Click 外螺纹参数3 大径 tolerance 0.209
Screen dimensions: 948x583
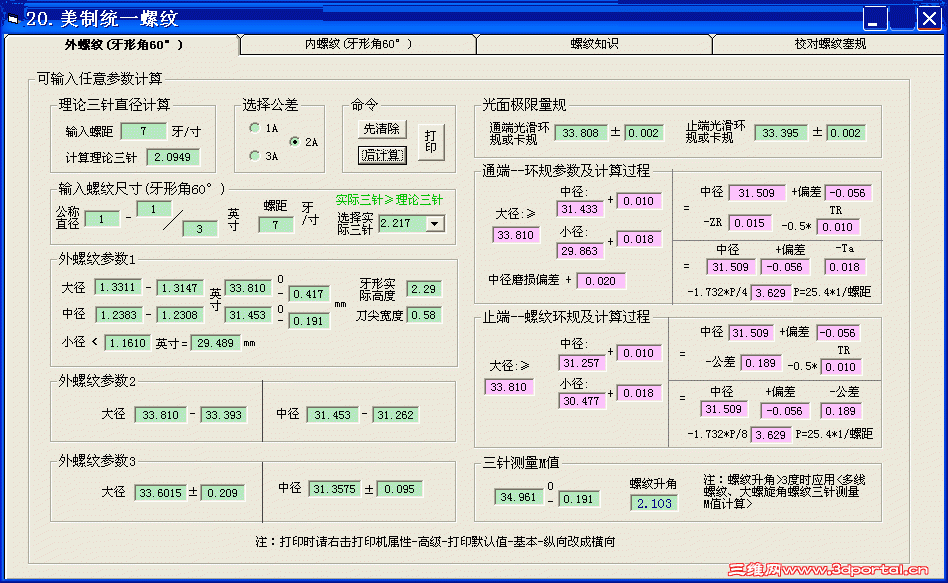222,493
